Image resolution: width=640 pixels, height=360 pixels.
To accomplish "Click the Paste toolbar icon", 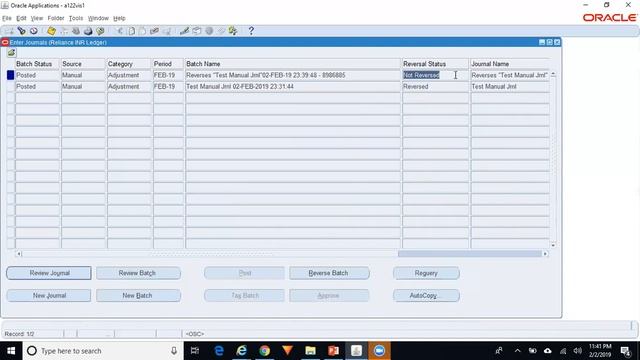I will tap(142, 31).
